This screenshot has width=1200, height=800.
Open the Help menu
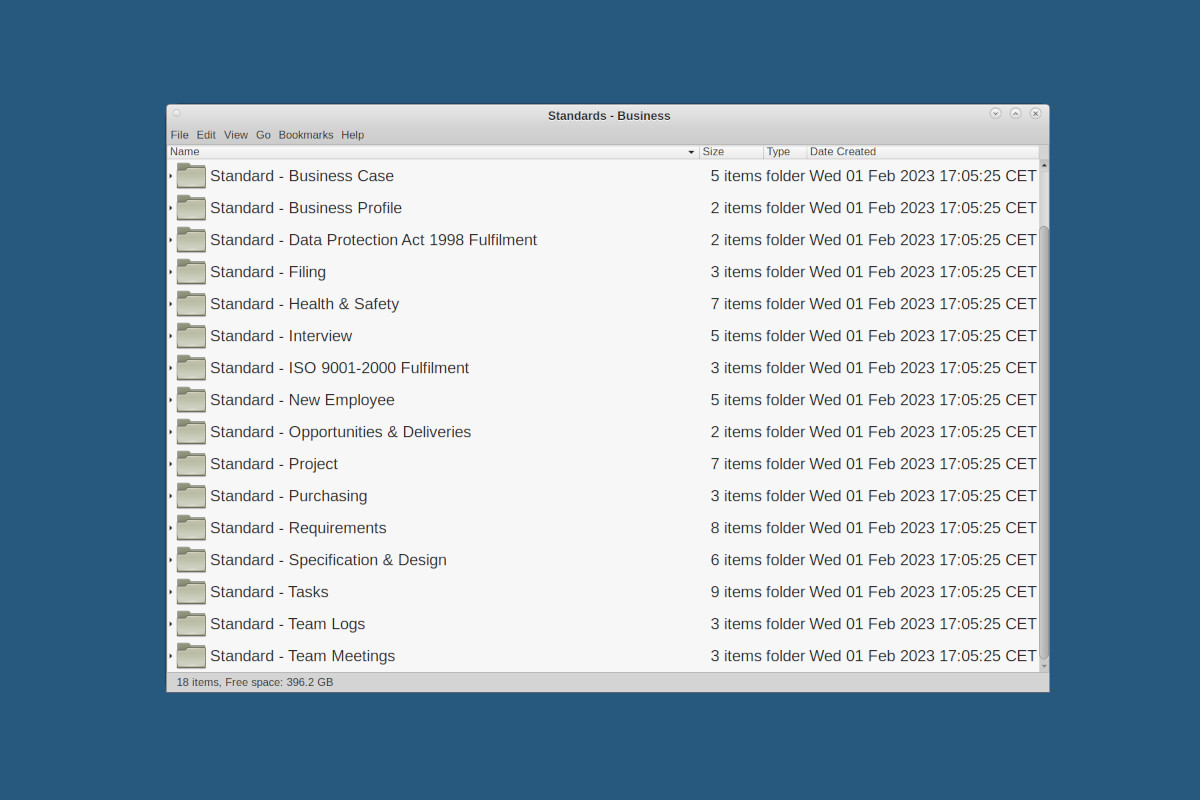pyautogui.click(x=352, y=135)
